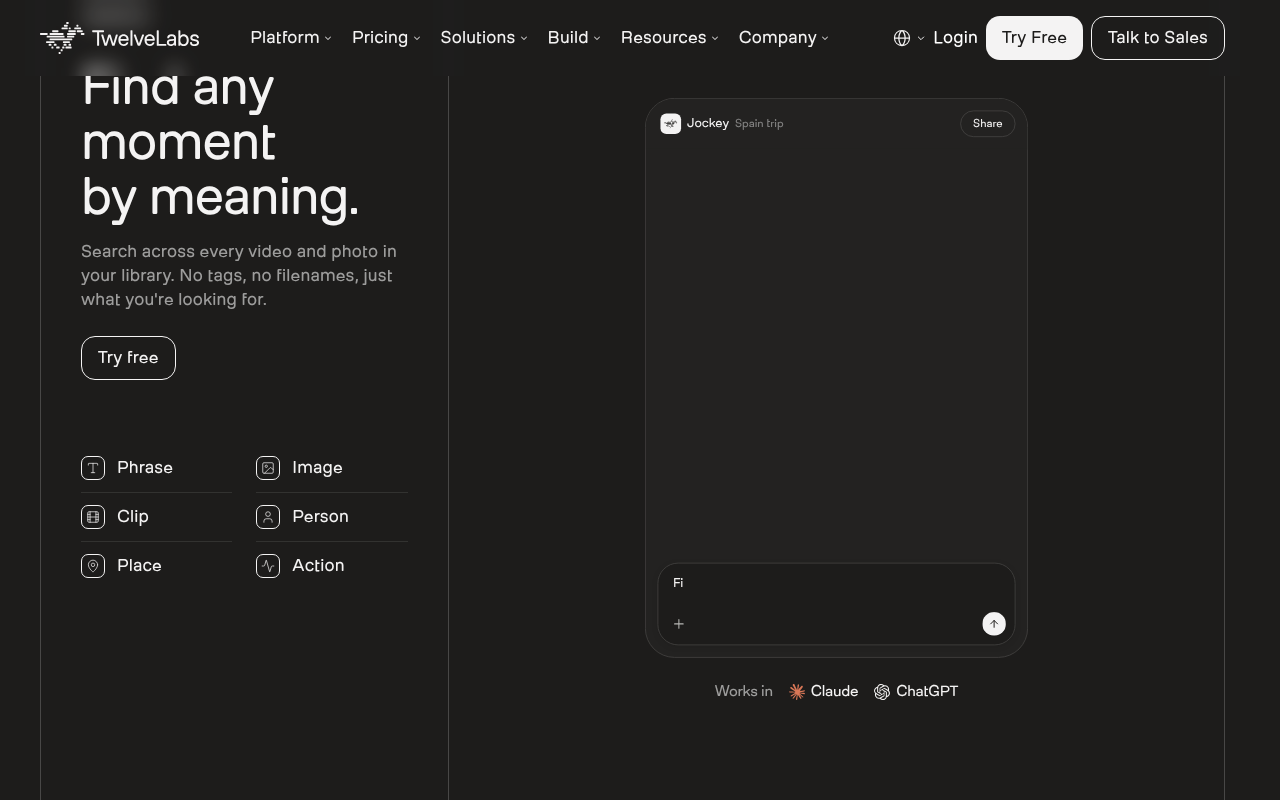Click the plus attachment icon in chat input
This screenshot has height=800, width=1280.
(679, 624)
